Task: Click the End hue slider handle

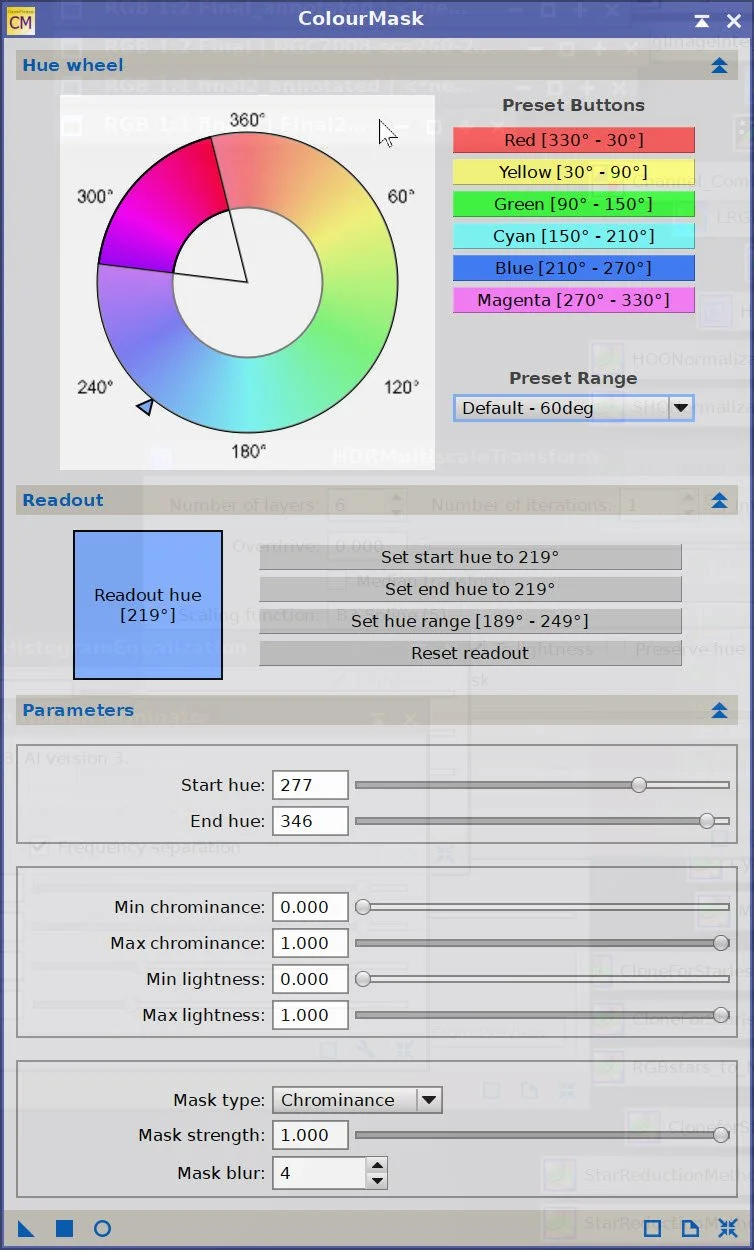Action: pos(707,821)
